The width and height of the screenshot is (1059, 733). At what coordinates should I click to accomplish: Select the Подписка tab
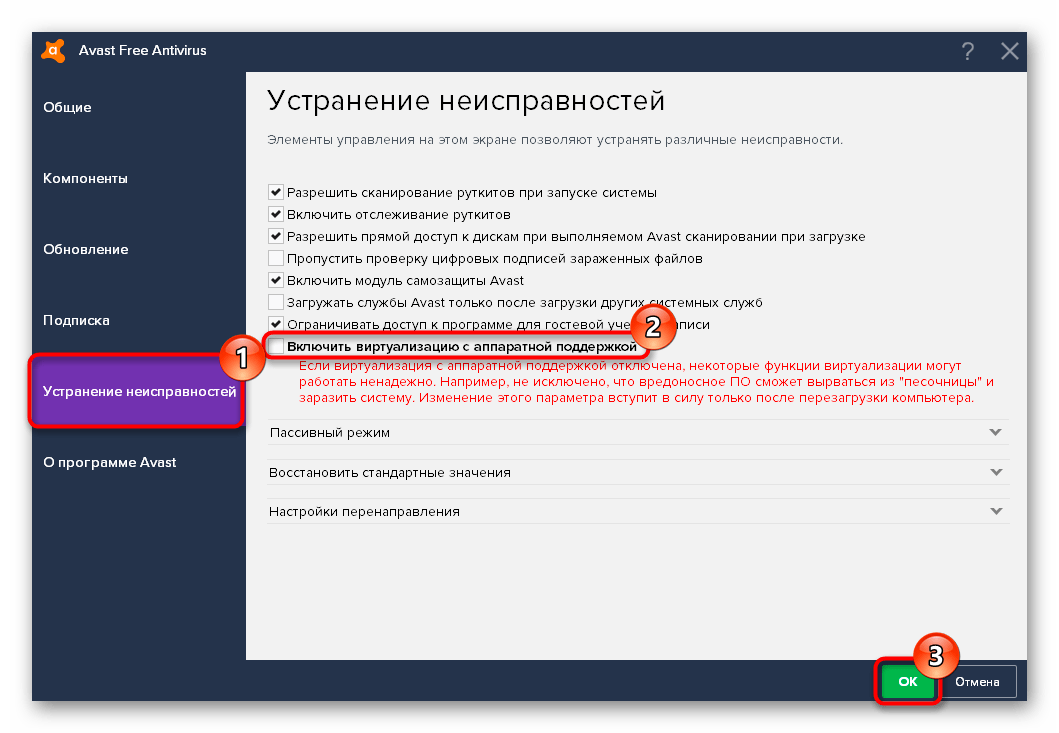coord(76,320)
